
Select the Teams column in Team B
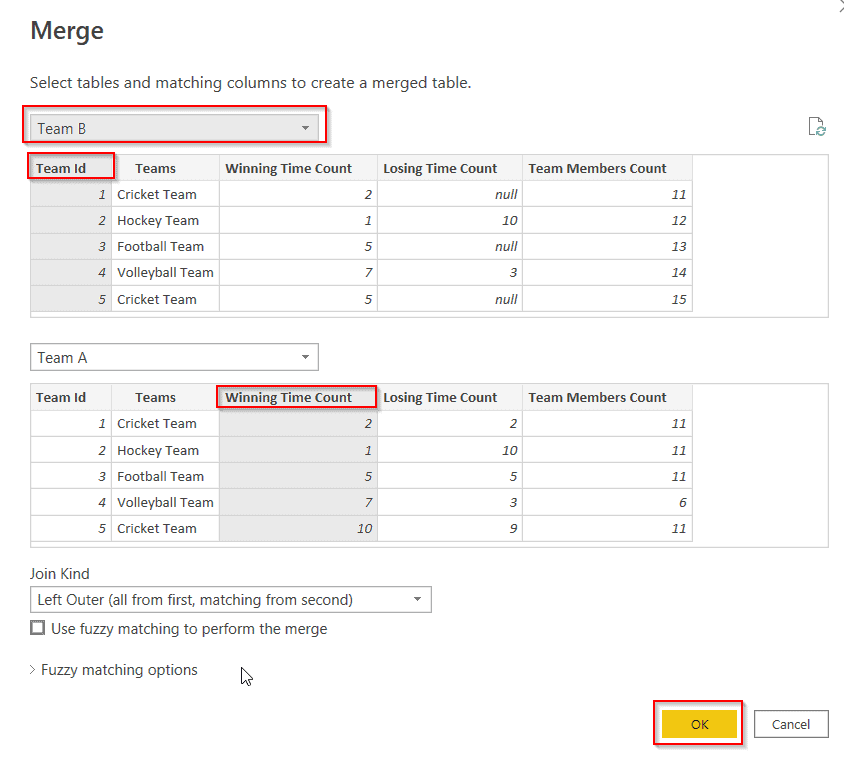pos(156,167)
